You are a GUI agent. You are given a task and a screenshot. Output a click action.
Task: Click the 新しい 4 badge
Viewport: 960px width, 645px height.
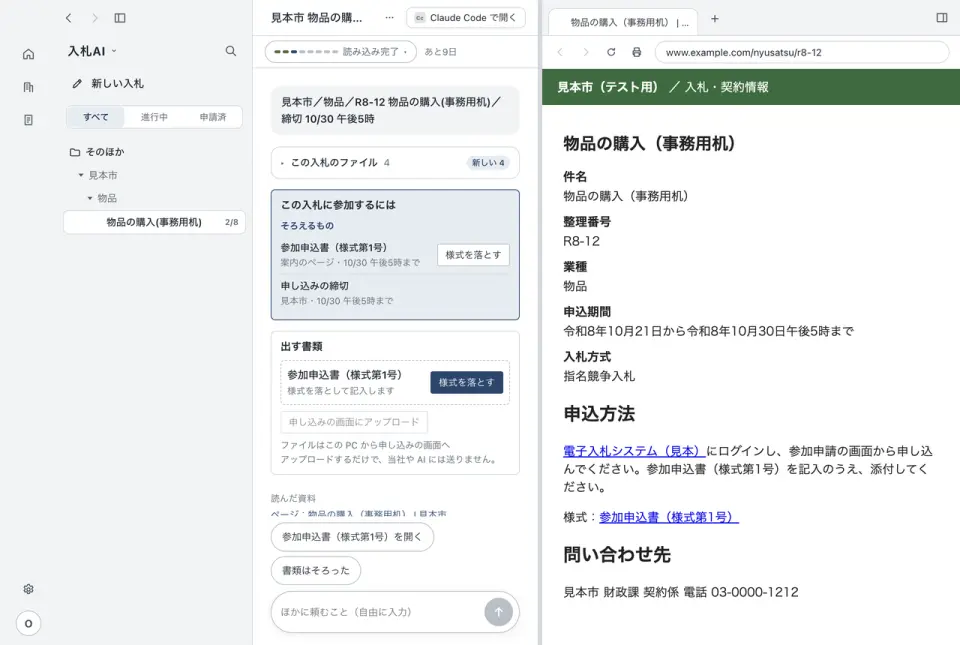[x=488, y=163]
